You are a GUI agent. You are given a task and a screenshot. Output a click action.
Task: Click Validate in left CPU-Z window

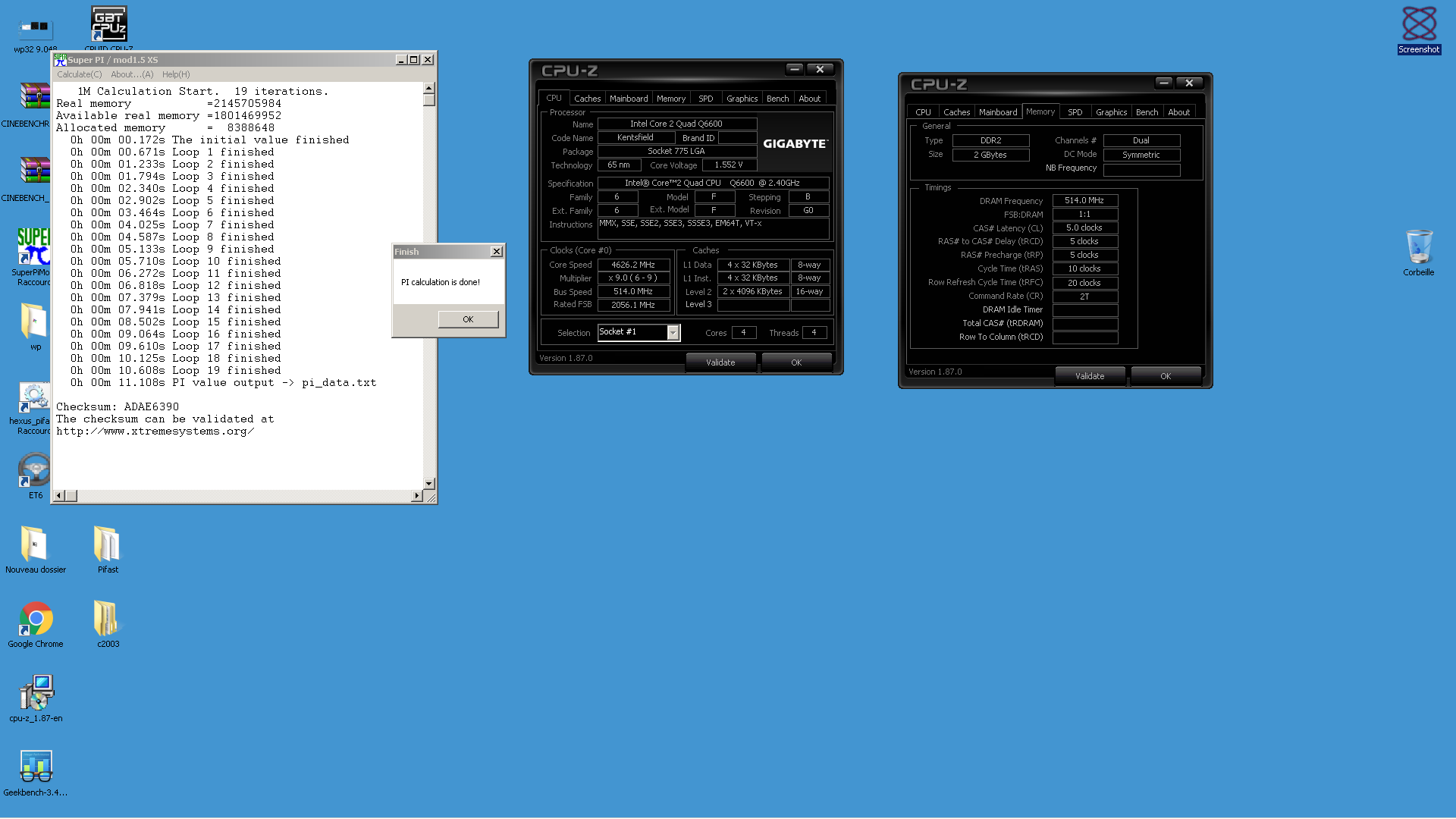(720, 362)
